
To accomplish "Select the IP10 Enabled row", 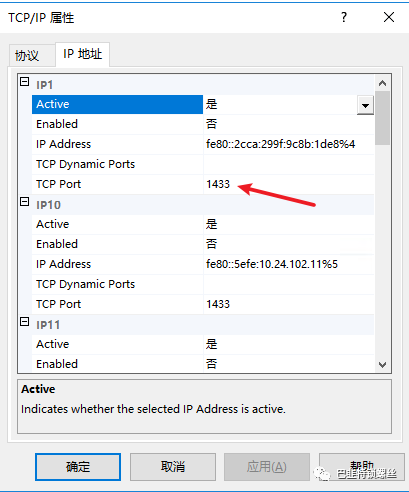I will click(203, 244).
